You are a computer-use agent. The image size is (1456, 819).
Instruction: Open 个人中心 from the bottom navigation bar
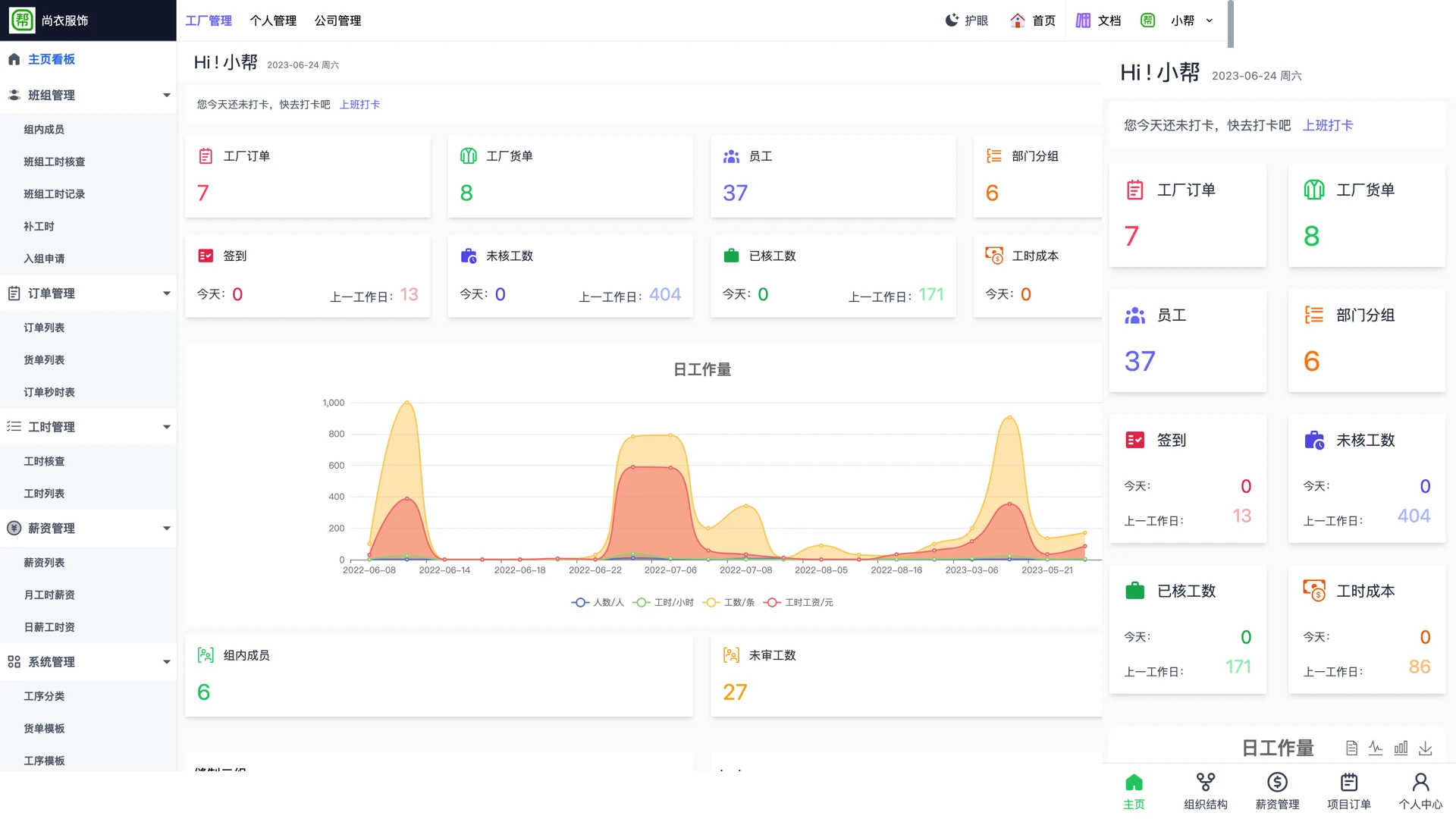tap(1421, 790)
